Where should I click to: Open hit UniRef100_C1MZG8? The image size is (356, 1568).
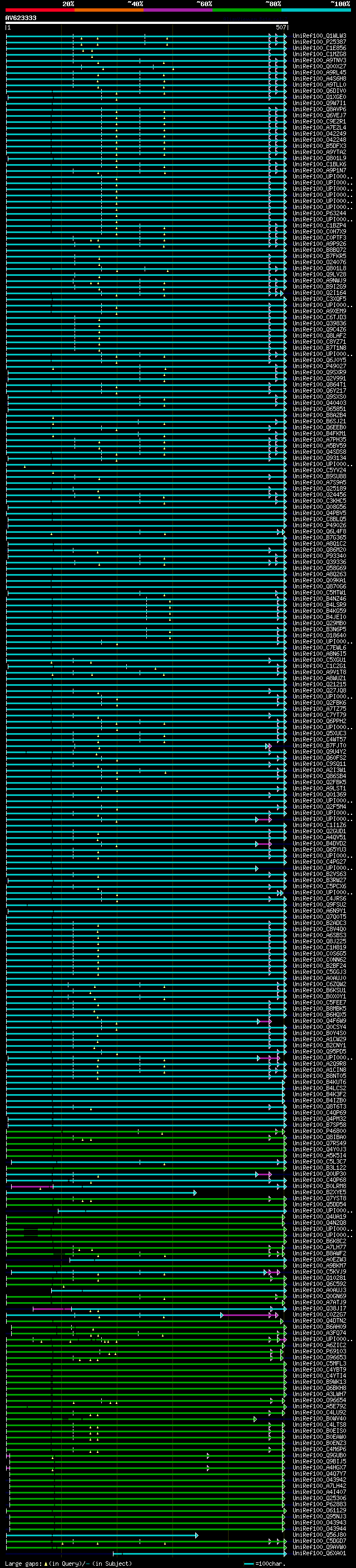[319, 54]
